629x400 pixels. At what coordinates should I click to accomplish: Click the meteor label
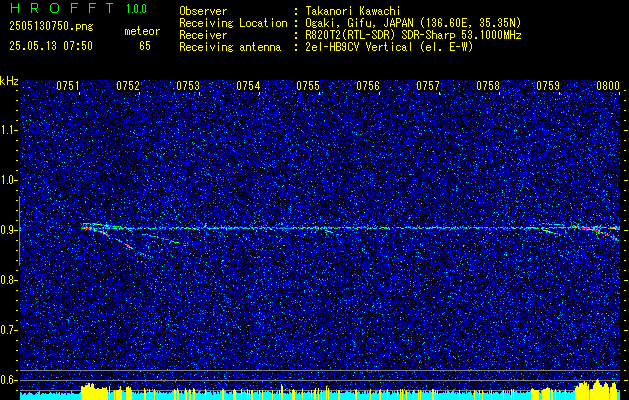[142, 31]
